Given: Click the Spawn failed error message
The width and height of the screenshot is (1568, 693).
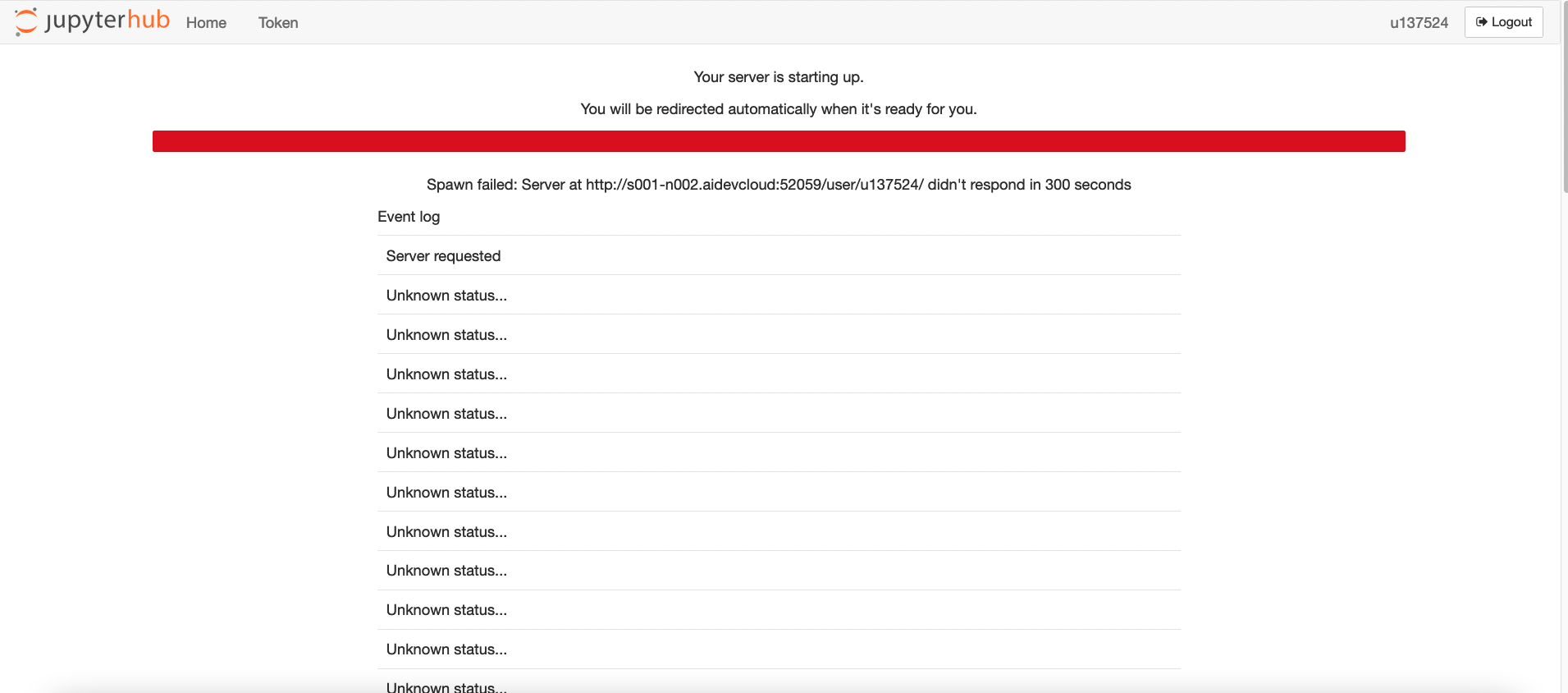Looking at the screenshot, I should pyautogui.click(x=778, y=185).
